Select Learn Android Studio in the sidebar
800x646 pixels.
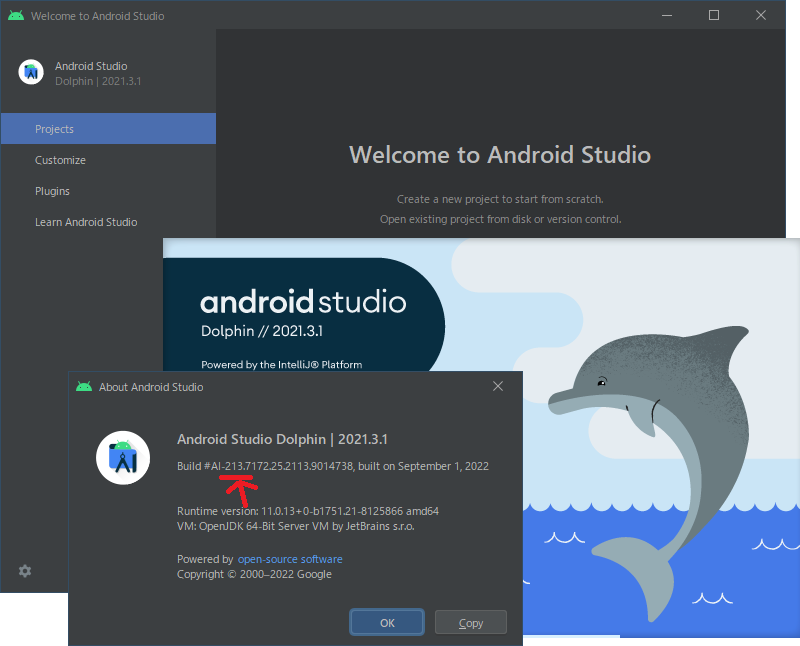click(x=86, y=221)
